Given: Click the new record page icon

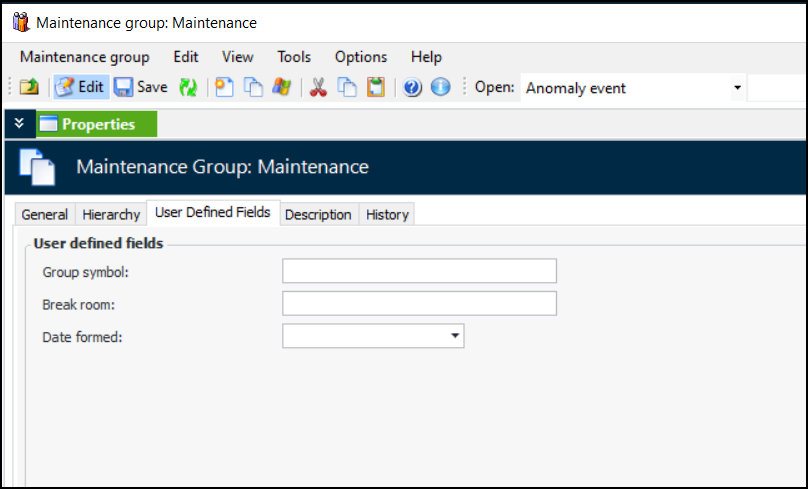Looking at the screenshot, I should point(225,88).
